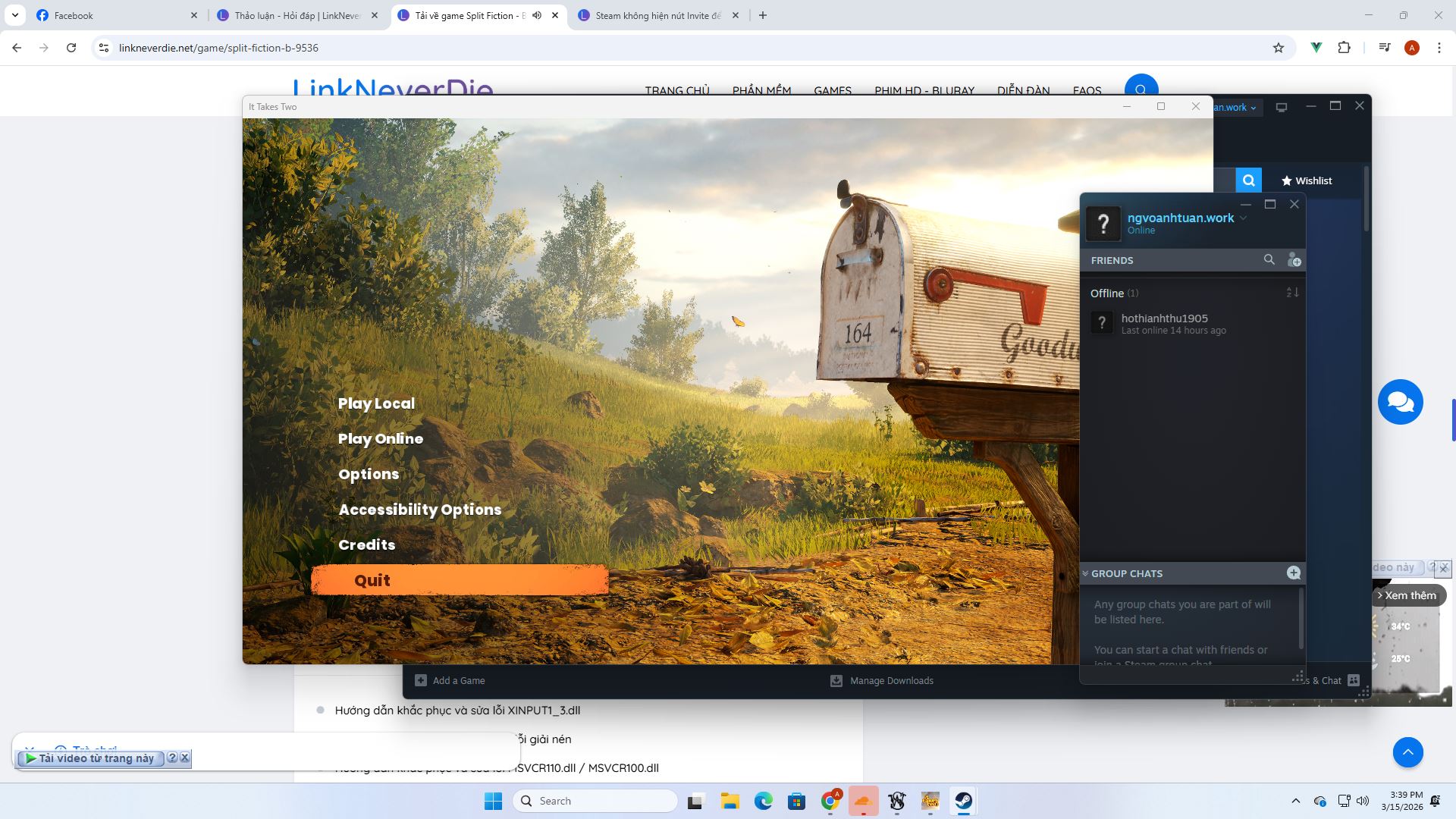This screenshot has width=1456, height=819.
Task: Open the blue Steam store search magnifier
Action: coord(1248,180)
